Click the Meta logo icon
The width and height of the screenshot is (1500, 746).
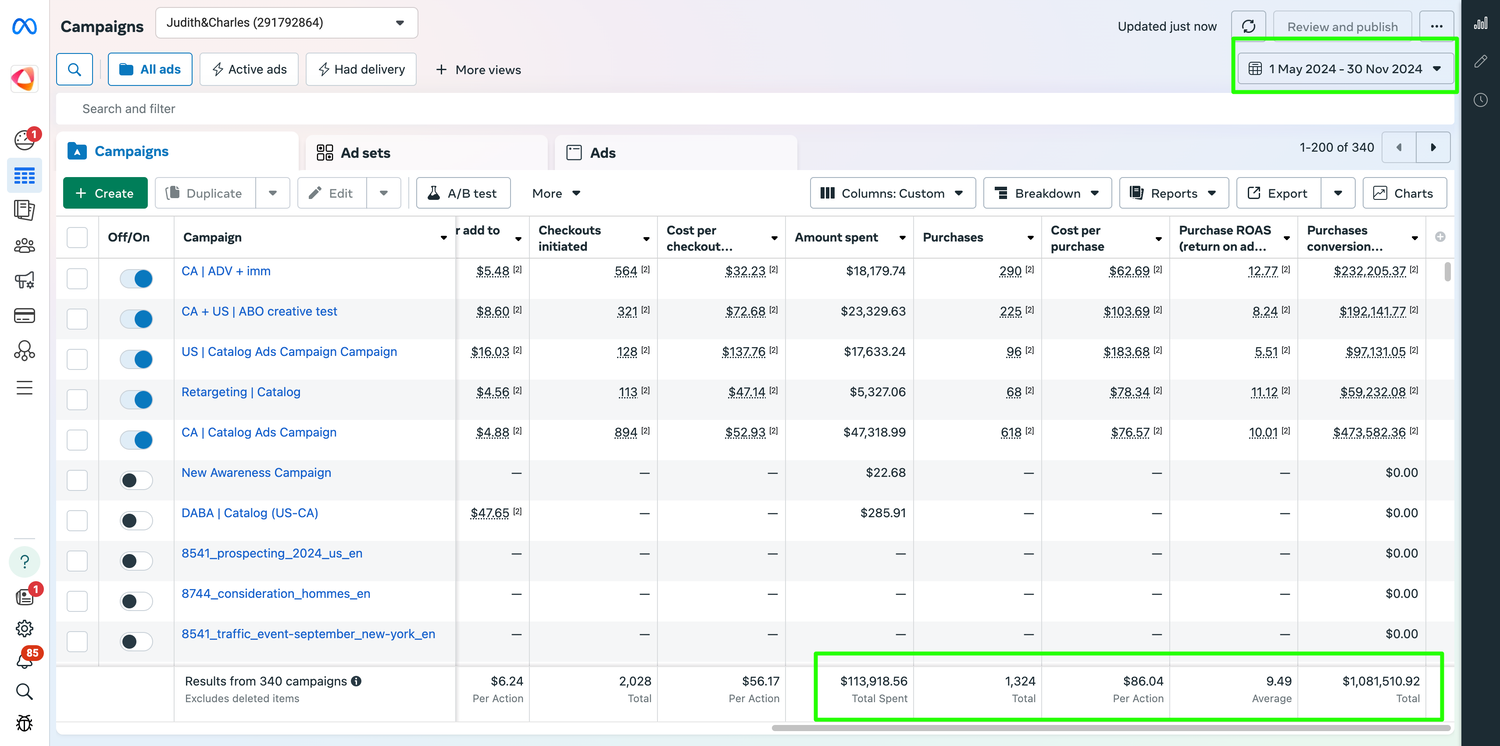(24, 27)
